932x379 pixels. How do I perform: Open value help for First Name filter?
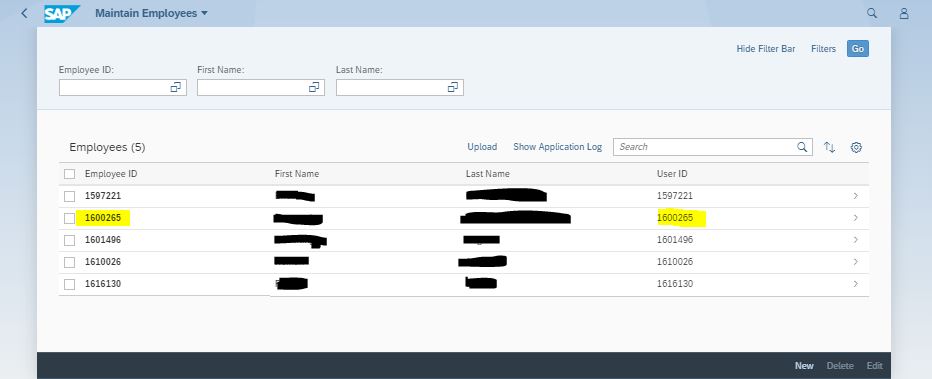(314, 87)
